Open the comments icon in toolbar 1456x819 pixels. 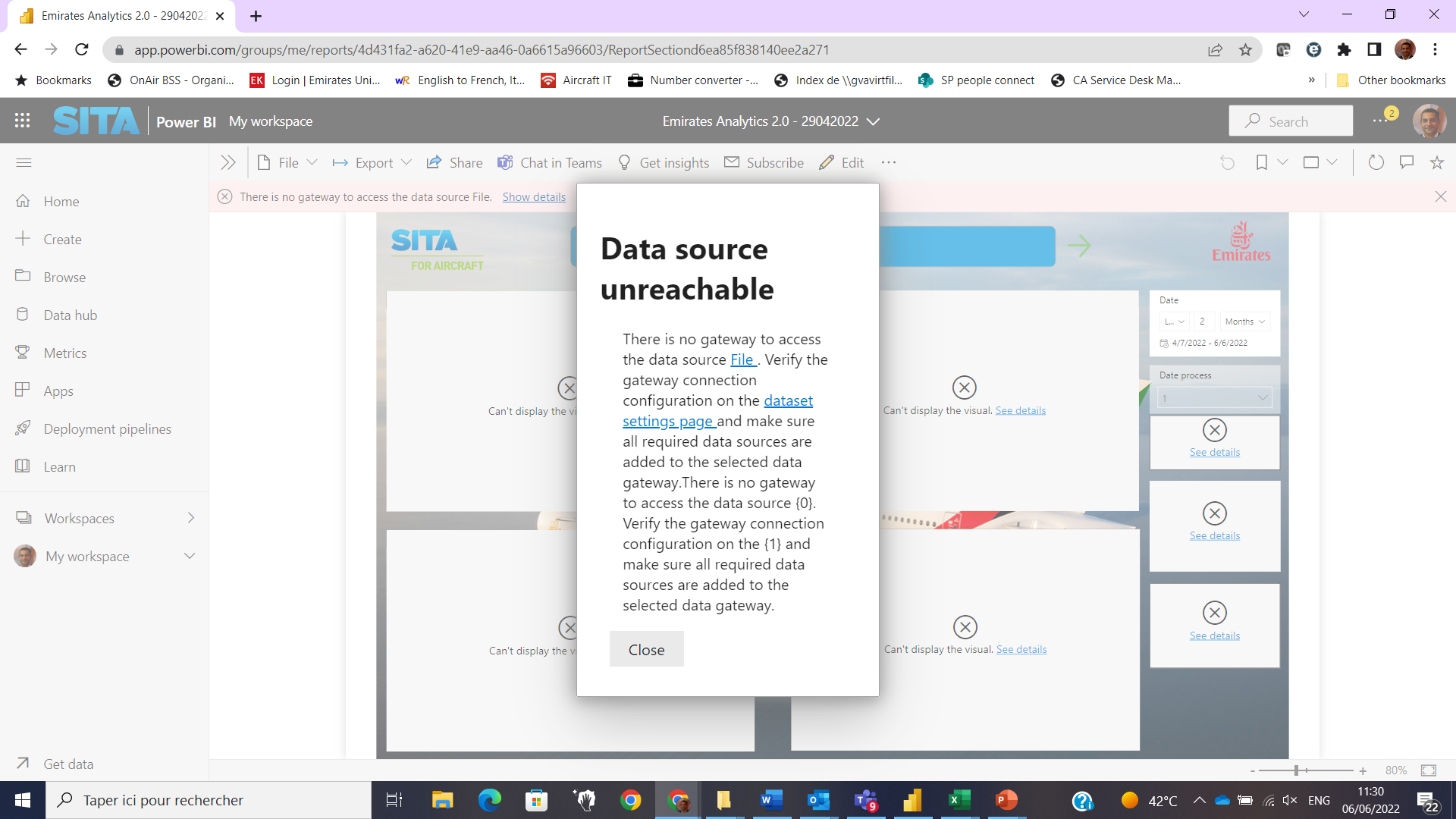click(1407, 162)
